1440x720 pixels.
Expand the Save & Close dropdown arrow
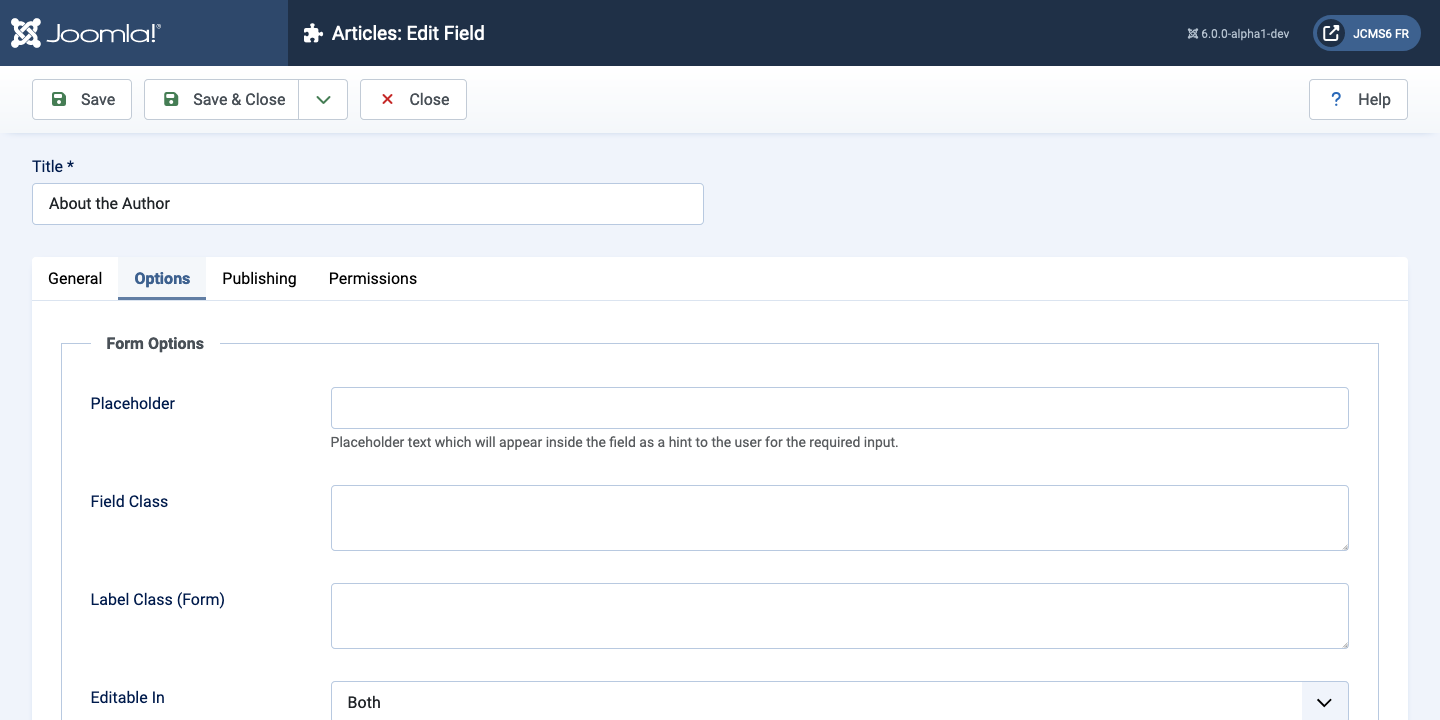click(x=323, y=99)
